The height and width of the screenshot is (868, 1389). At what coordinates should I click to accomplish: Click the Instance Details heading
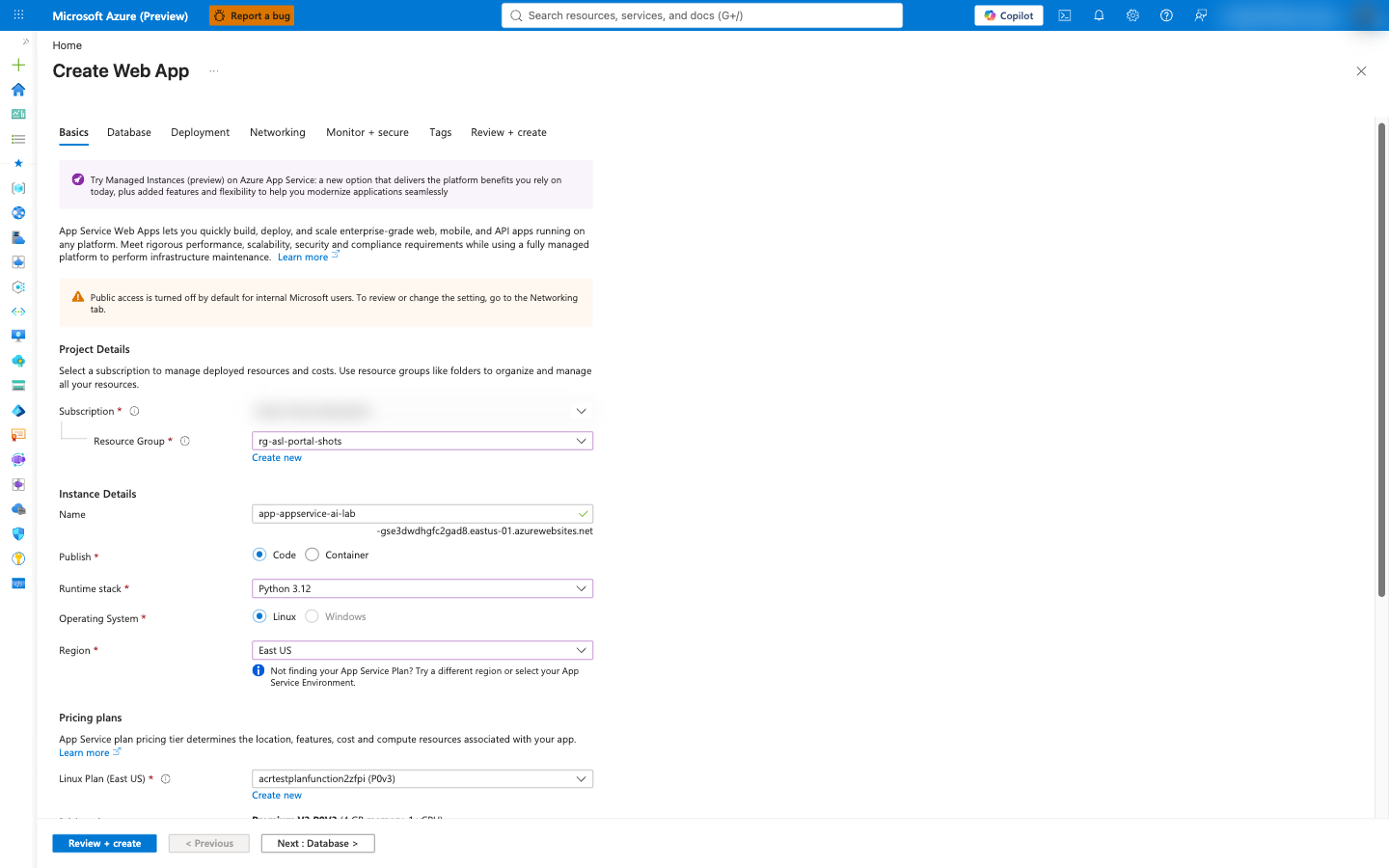(97, 494)
